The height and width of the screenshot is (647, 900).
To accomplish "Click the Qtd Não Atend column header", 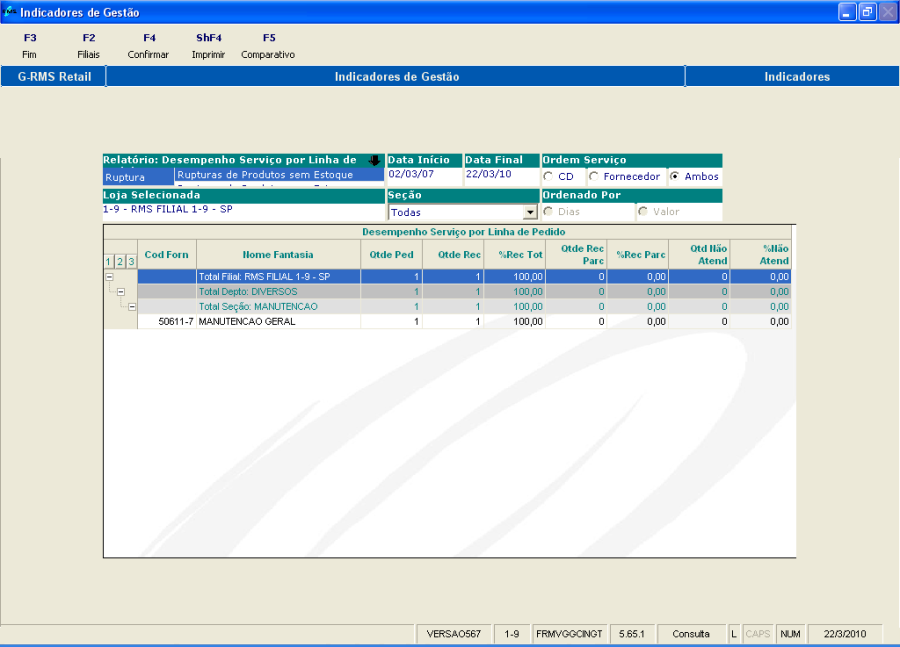I will tap(699, 255).
